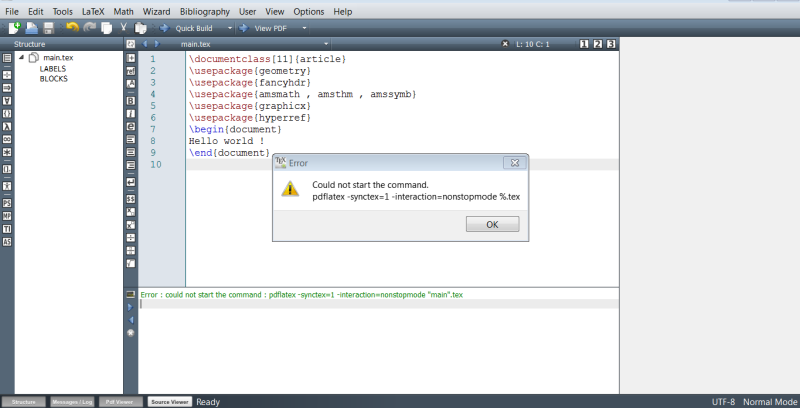Toggle the Structure panel button in status bar
Image resolution: width=800 pixels, height=408 pixels.
tap(24, 402)
